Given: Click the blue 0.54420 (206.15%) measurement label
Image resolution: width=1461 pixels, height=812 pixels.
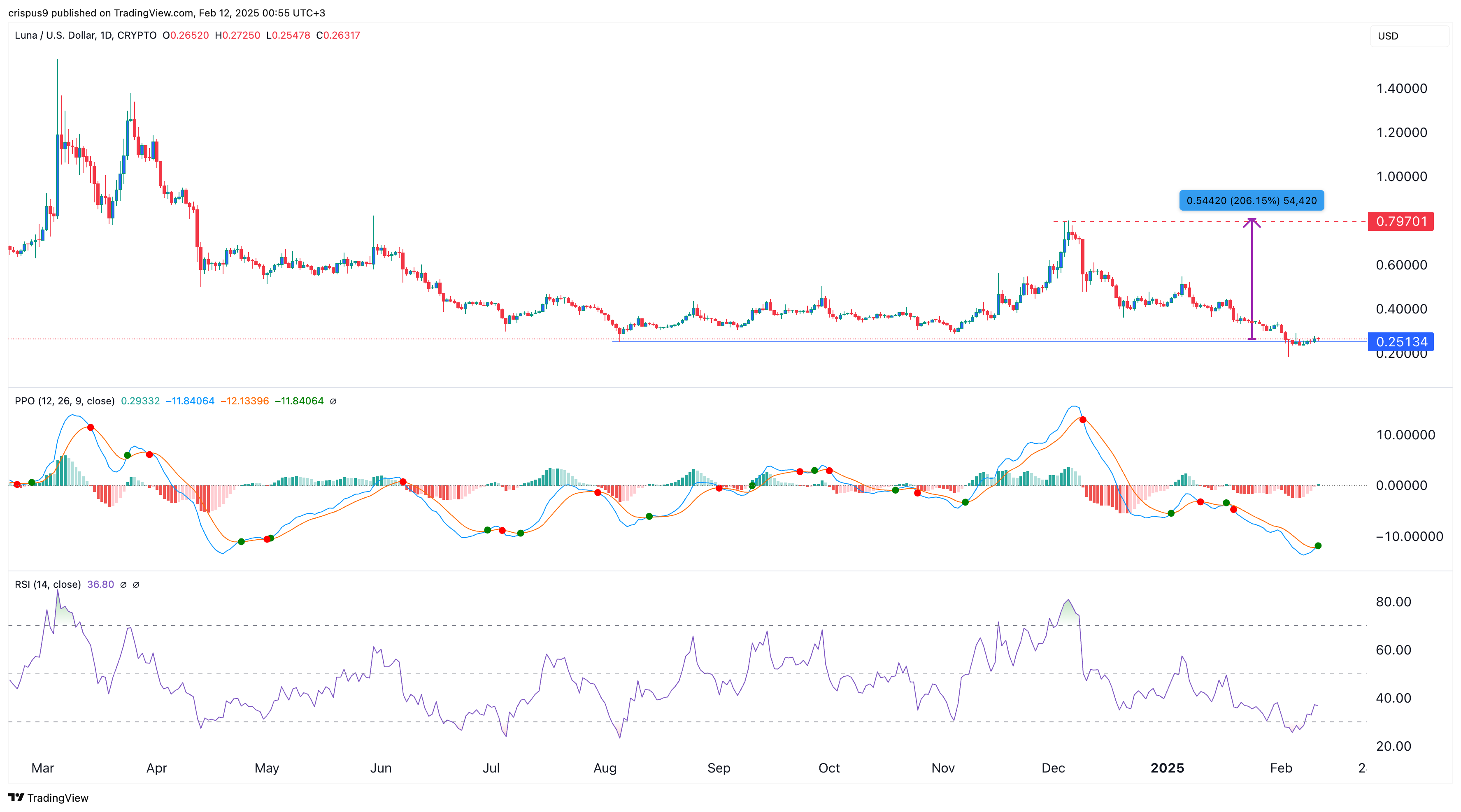Looking at the screenshot, I should coord(1252,201).
